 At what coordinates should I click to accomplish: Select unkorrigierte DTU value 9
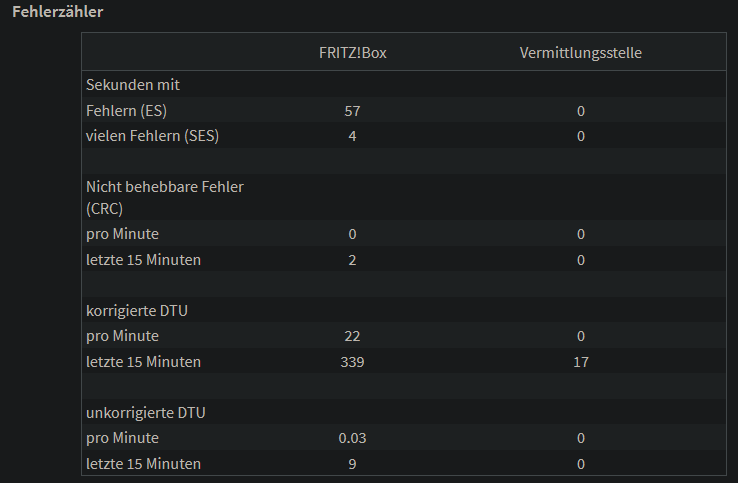(352, 464)
